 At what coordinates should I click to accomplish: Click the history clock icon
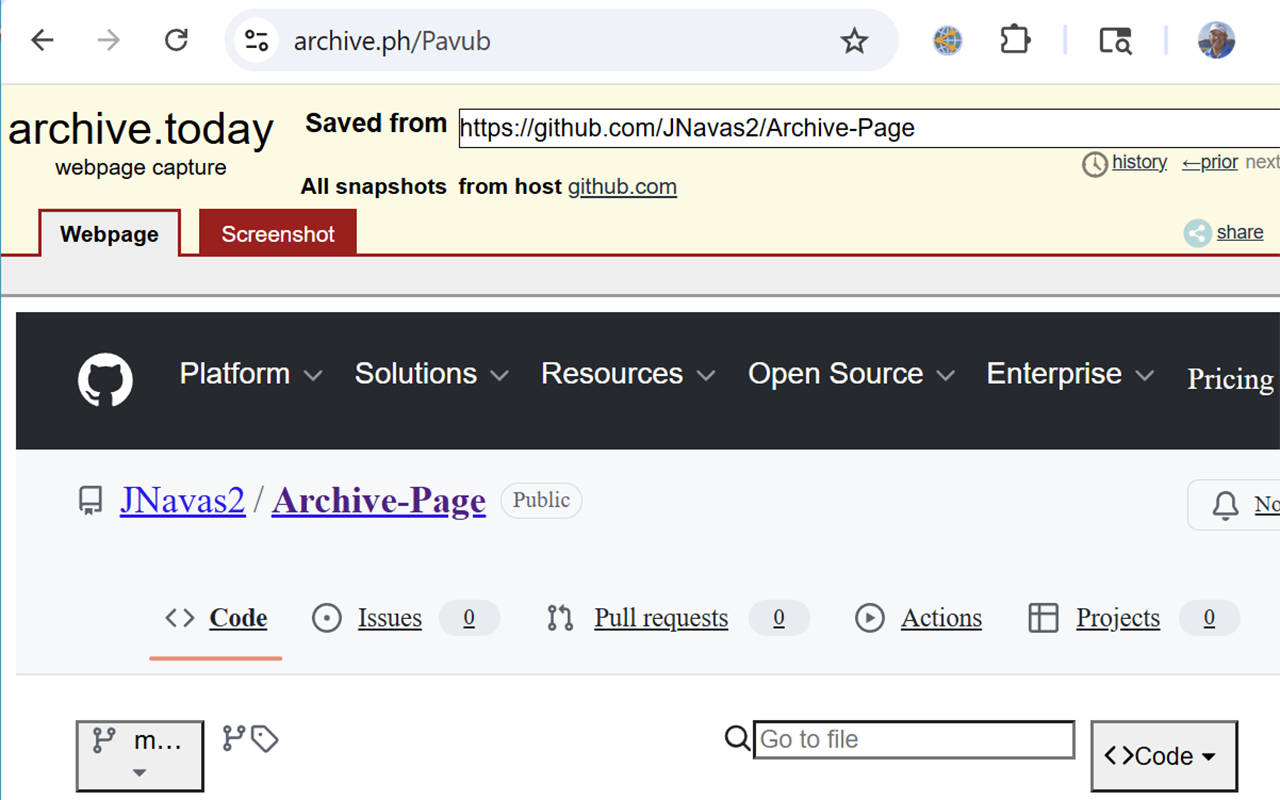[x=1095, y=164]
